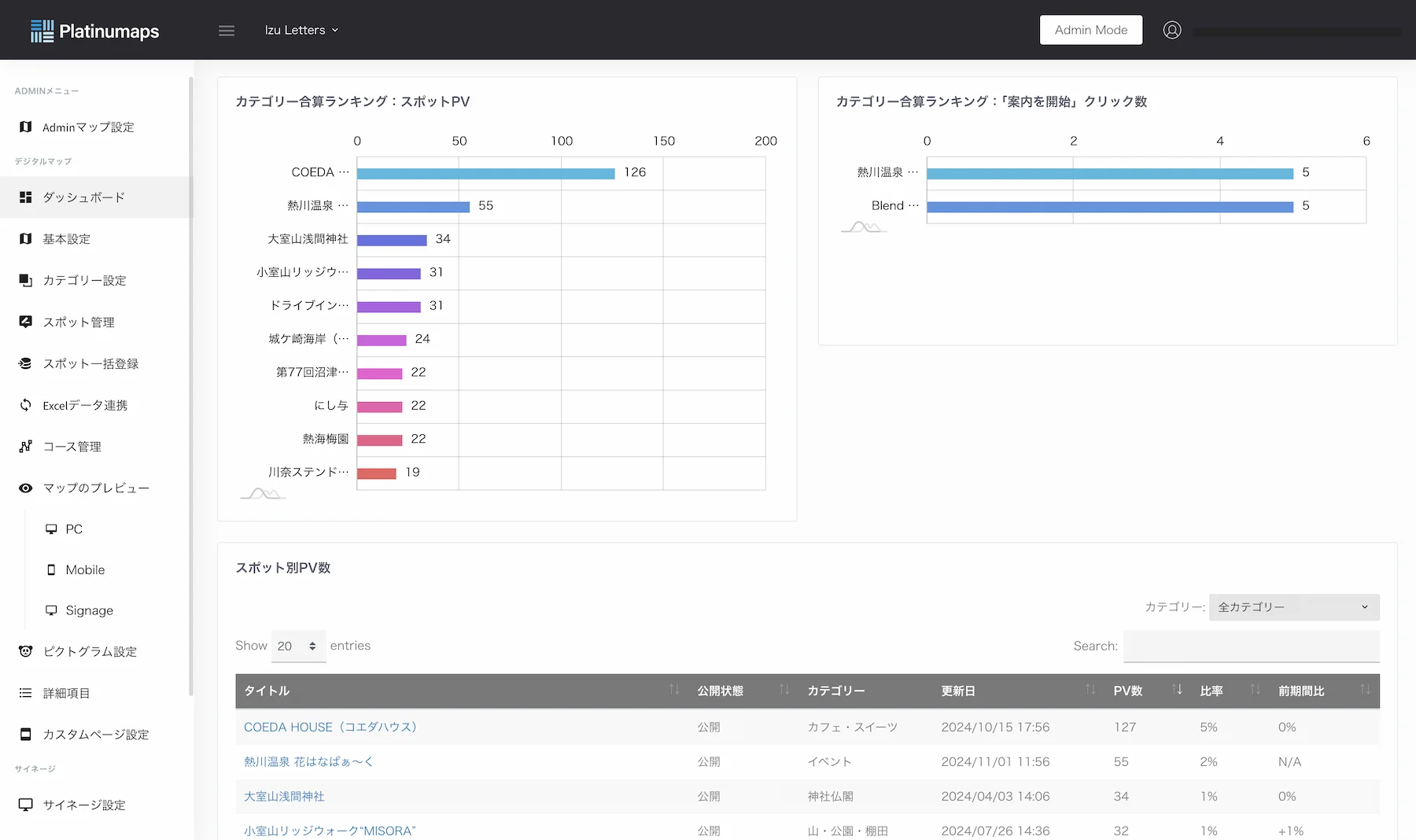This screenshot has height=840, width=1416.
Task: Click inside the Search input field
Action: [1251, 646]
